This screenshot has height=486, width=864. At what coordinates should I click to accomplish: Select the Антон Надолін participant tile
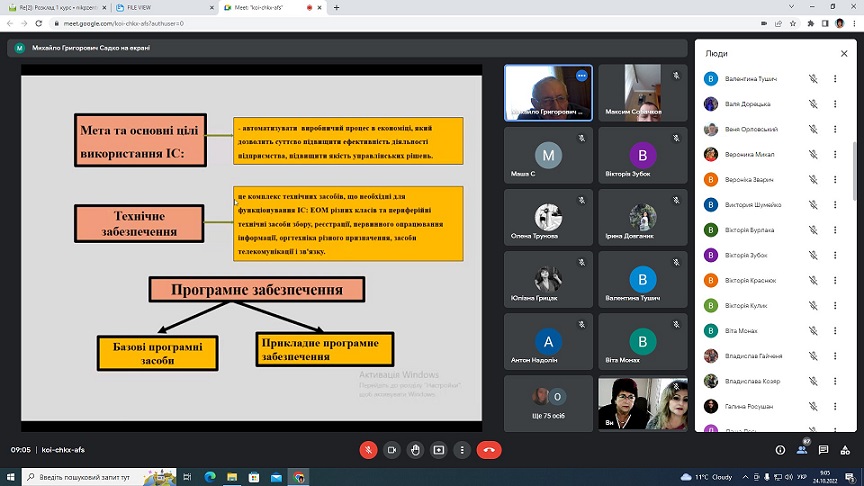[x=548, y=342]
